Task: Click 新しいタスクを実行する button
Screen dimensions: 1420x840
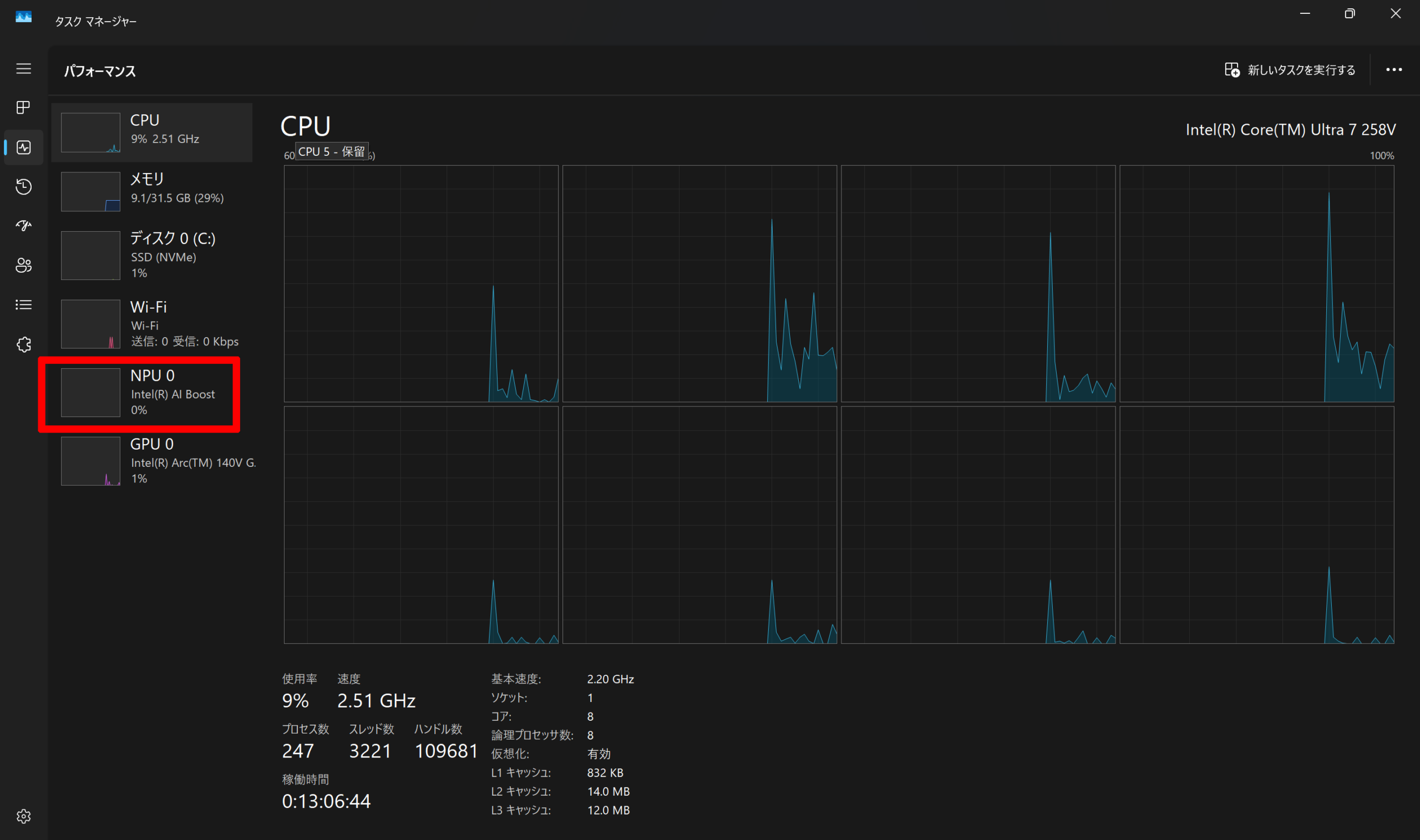Action: point(1290,70)
